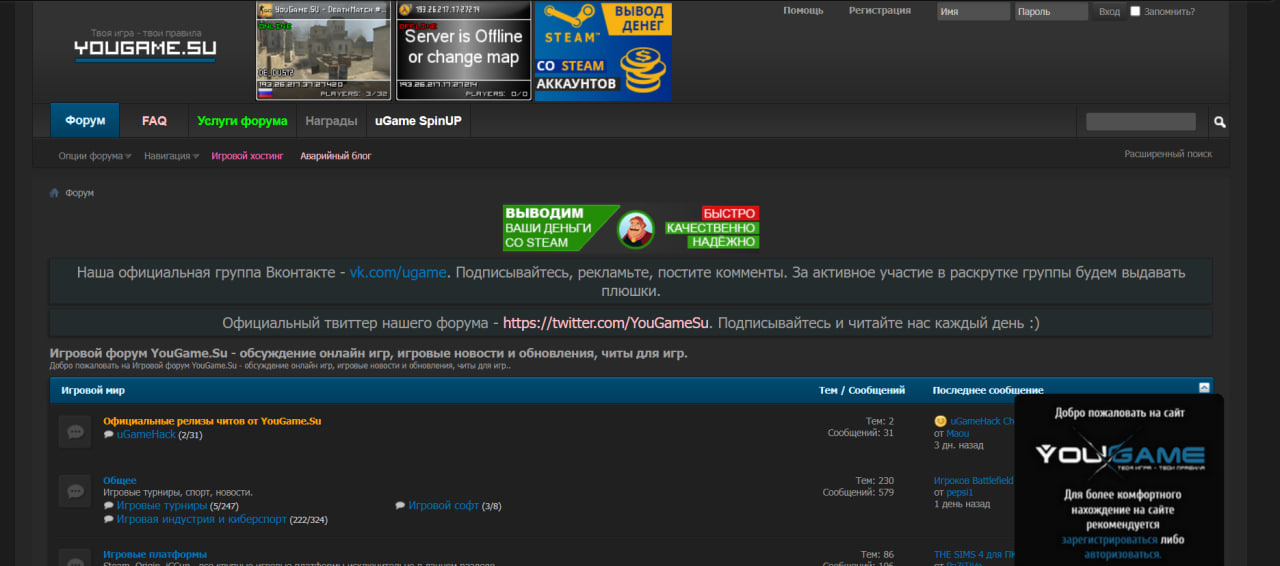
Task: Open Аварийный блог menu link
Action: point(335,156)
